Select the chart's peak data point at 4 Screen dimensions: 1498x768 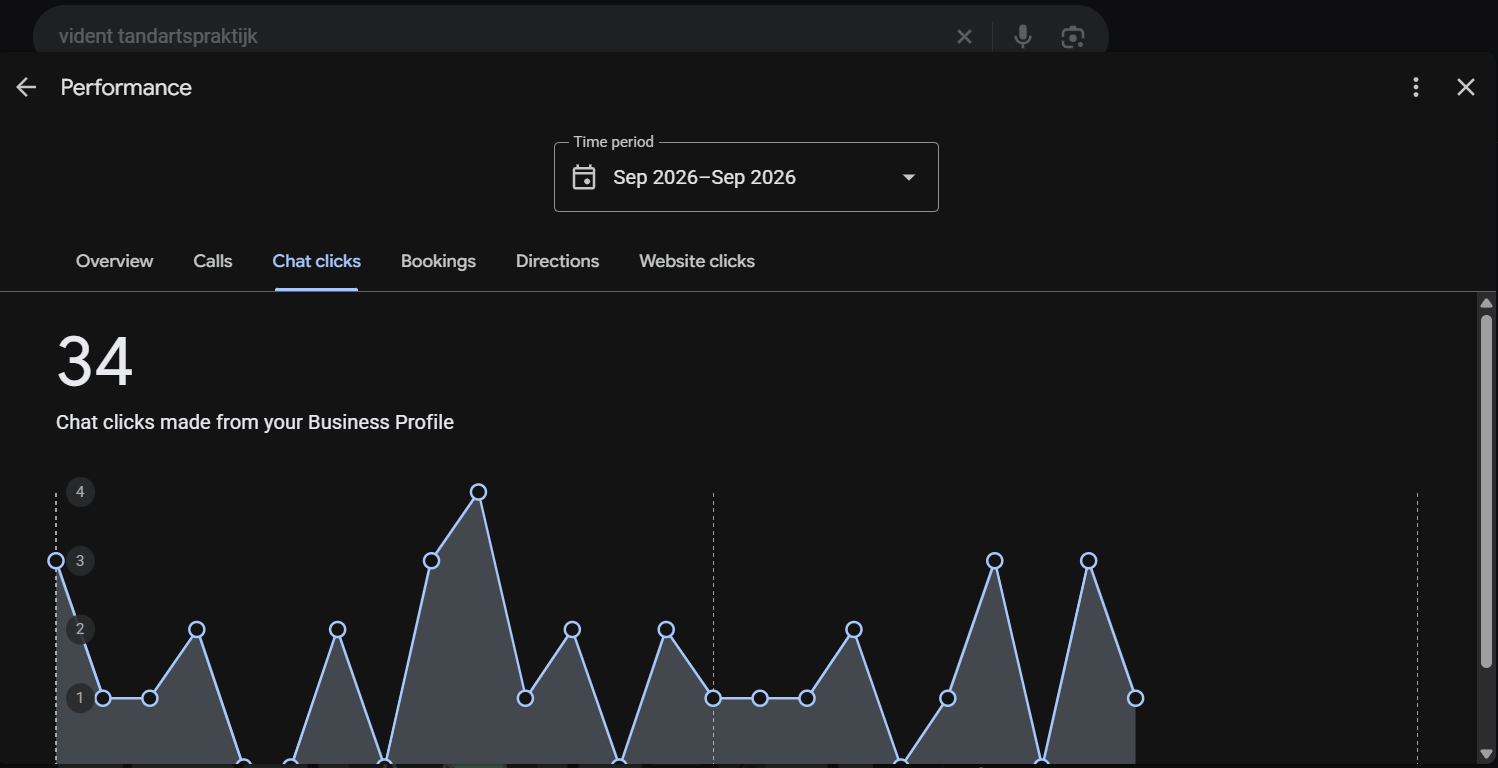coord(478,492)
